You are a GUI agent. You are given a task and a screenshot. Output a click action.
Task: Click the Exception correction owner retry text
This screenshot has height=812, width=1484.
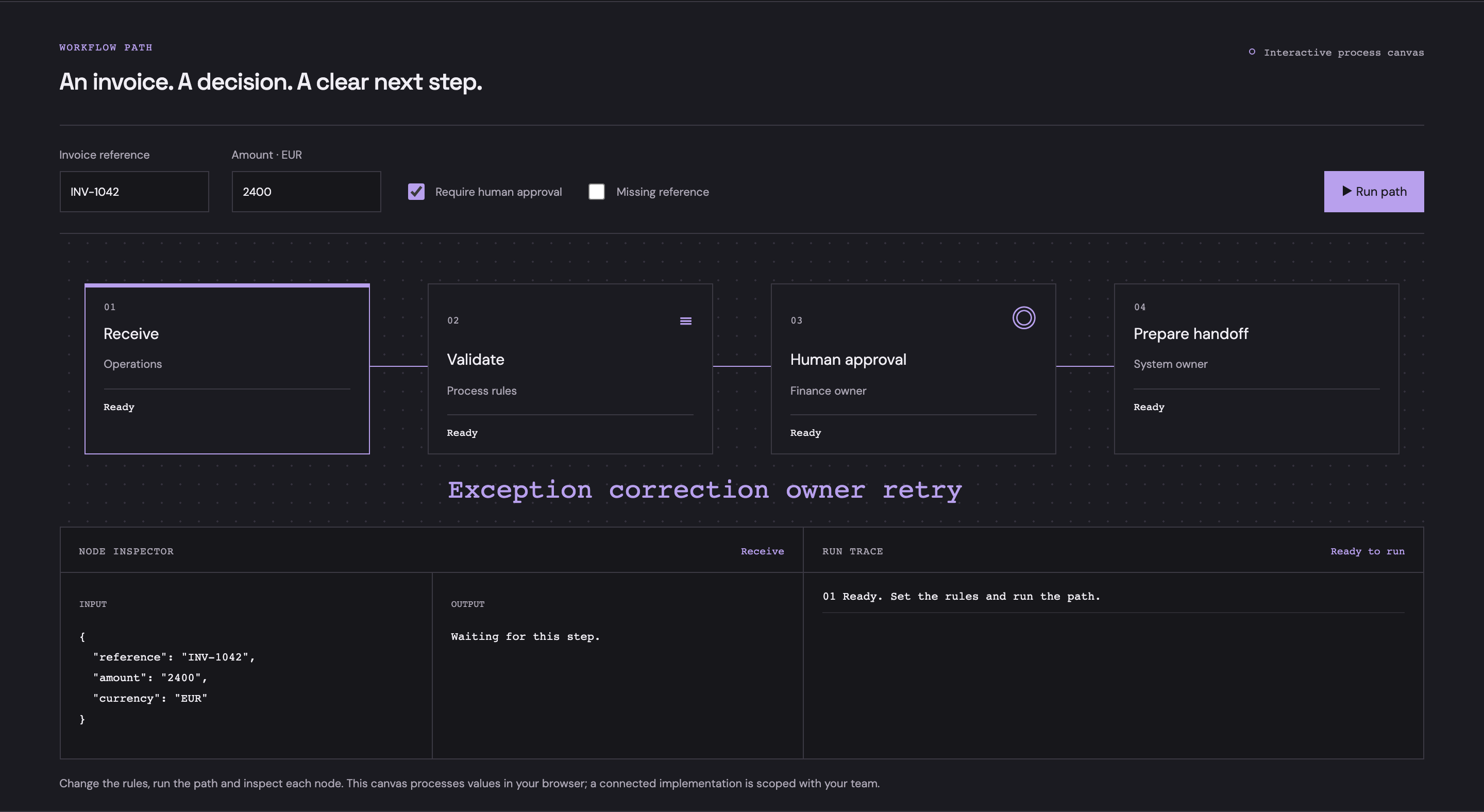pyautogui.click(x=704, y=490)
